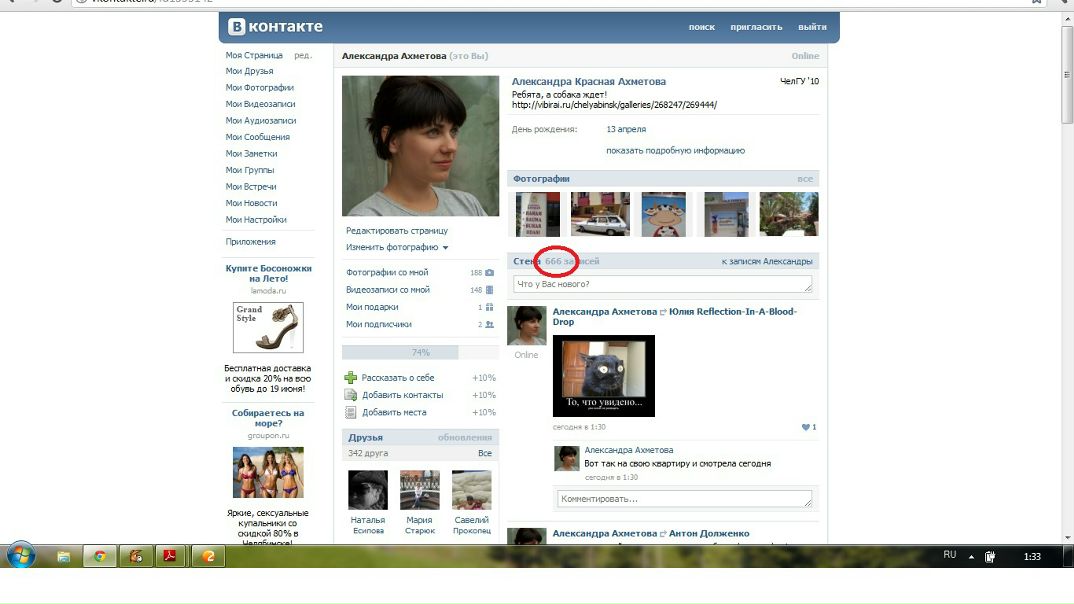This screenshot has width=1074, height=604.
Task: Click the Купите Босоножки на Лето! ad title
Action: (268, 273)
